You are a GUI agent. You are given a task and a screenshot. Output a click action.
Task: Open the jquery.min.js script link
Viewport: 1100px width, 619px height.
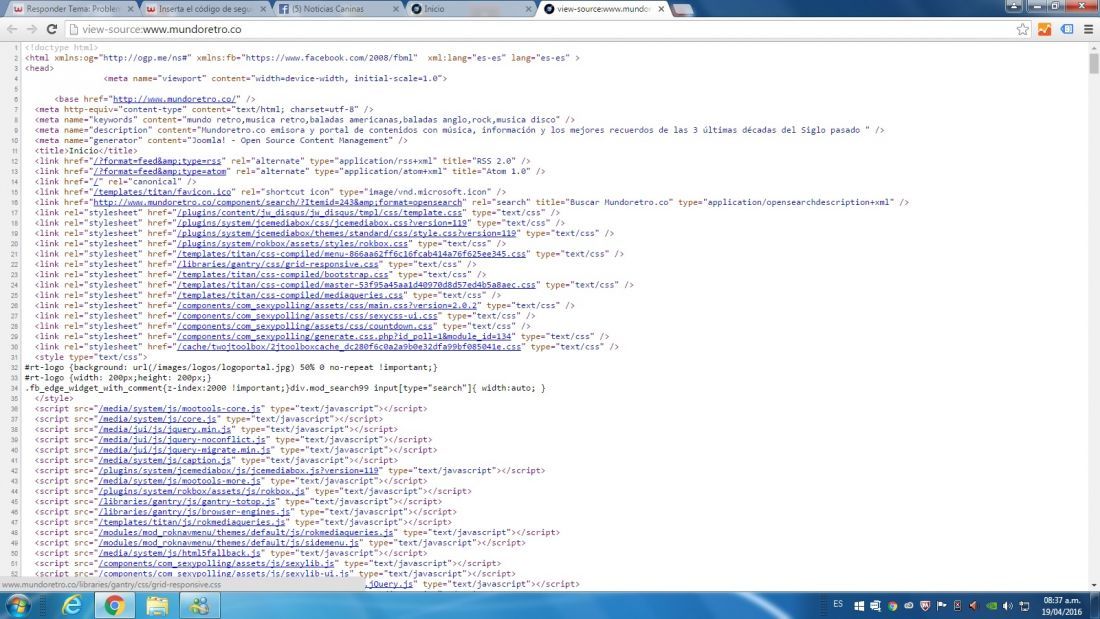click(165, 429)
